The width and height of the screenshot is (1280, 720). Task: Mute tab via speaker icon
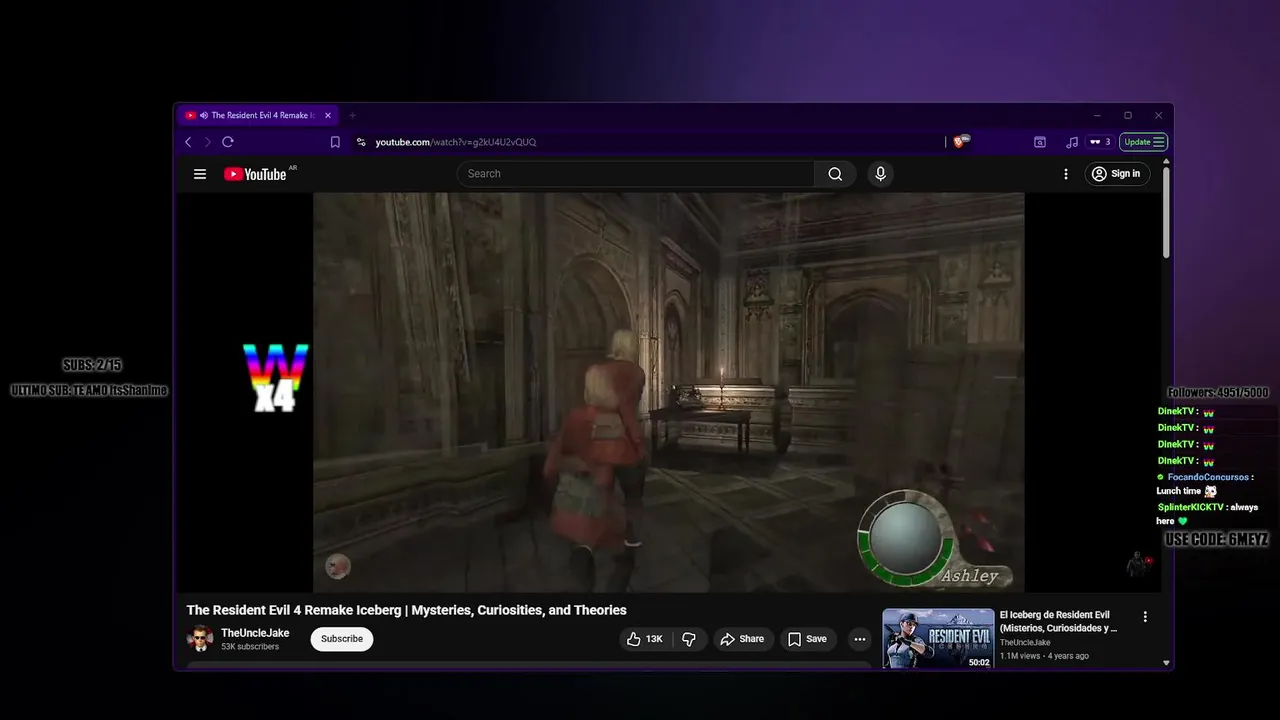point(204,116)
